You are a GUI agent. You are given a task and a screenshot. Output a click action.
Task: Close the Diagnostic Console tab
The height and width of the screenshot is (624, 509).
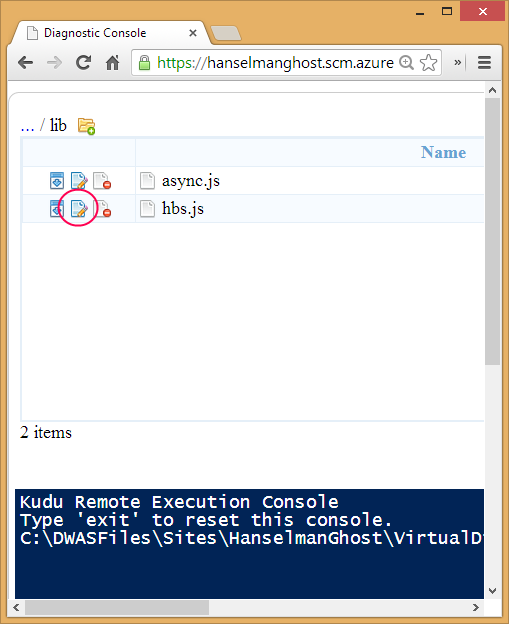[193, 33]
